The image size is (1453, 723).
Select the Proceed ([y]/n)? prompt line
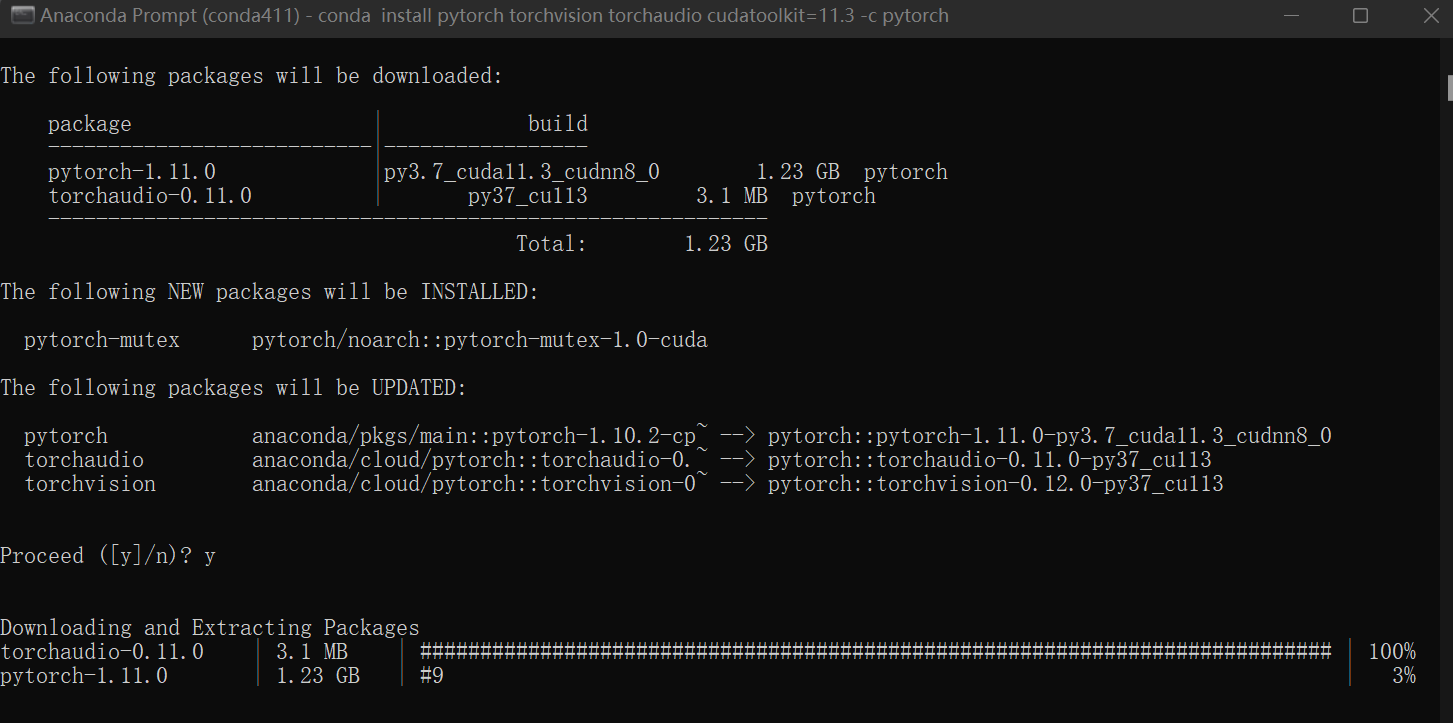pyautogui.click(x=105, y=555)
